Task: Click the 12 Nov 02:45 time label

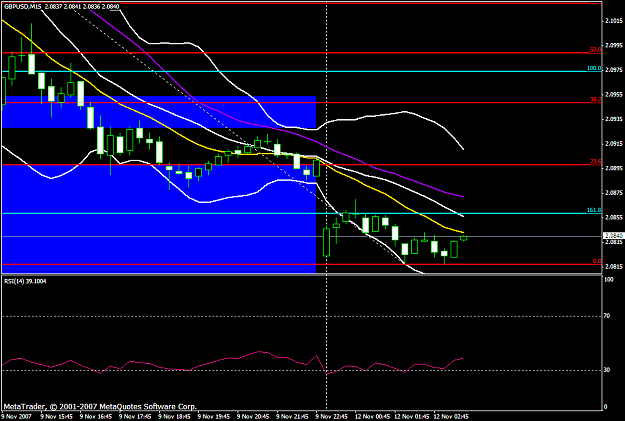Action: coord(451,417)
